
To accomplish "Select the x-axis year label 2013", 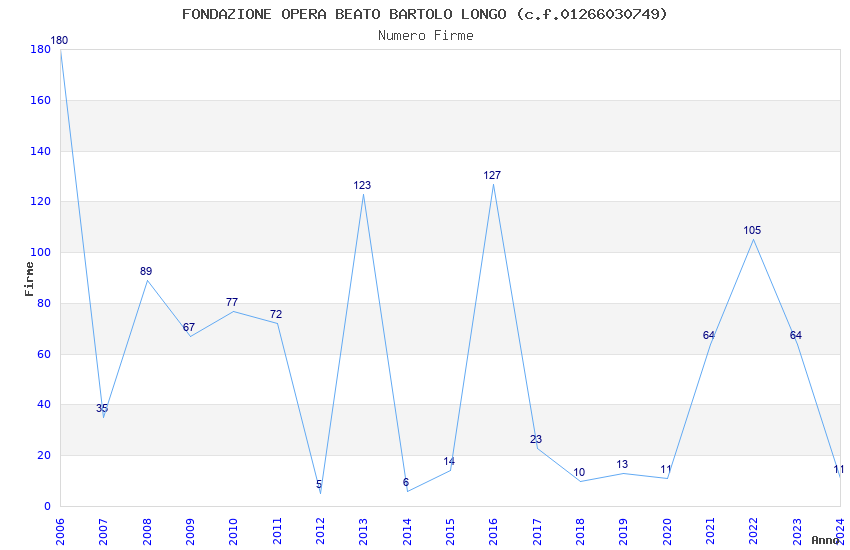I will coord(363,531).
